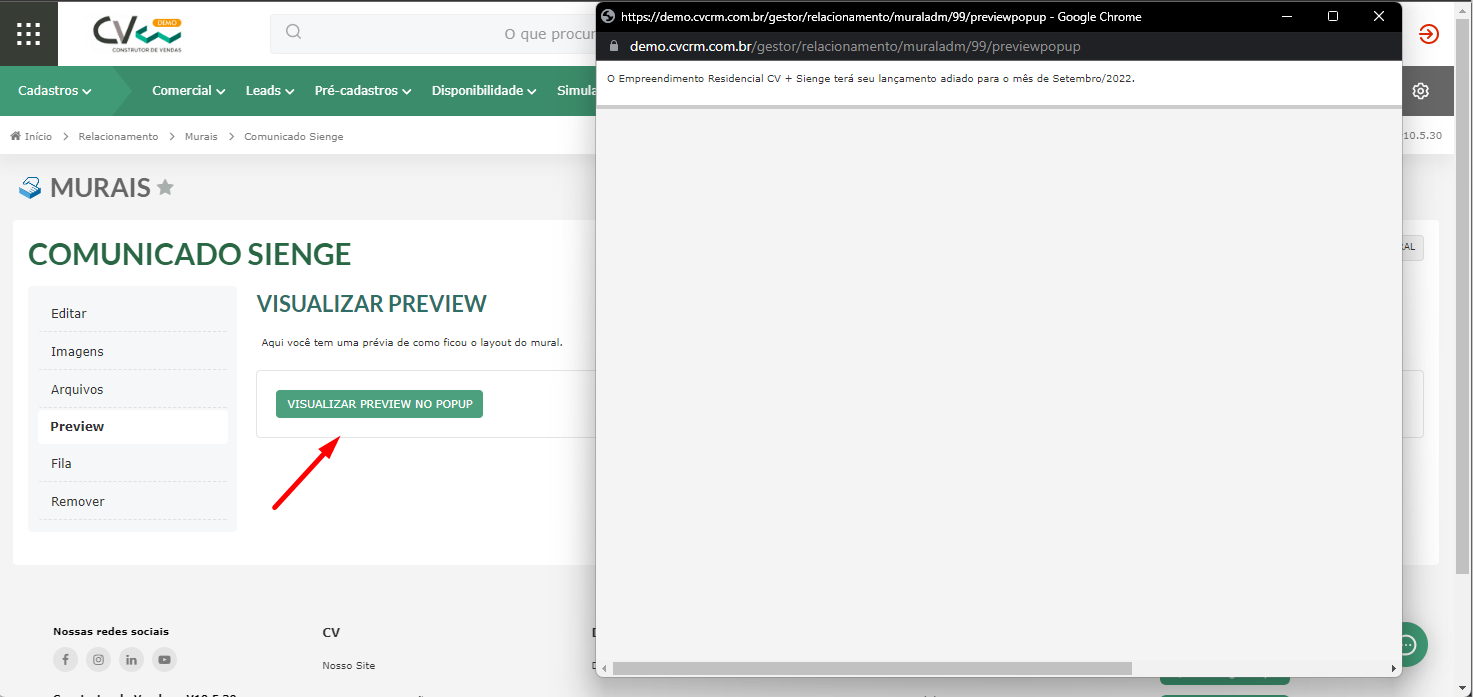Expand the Cadastros menu

[54, 91]
